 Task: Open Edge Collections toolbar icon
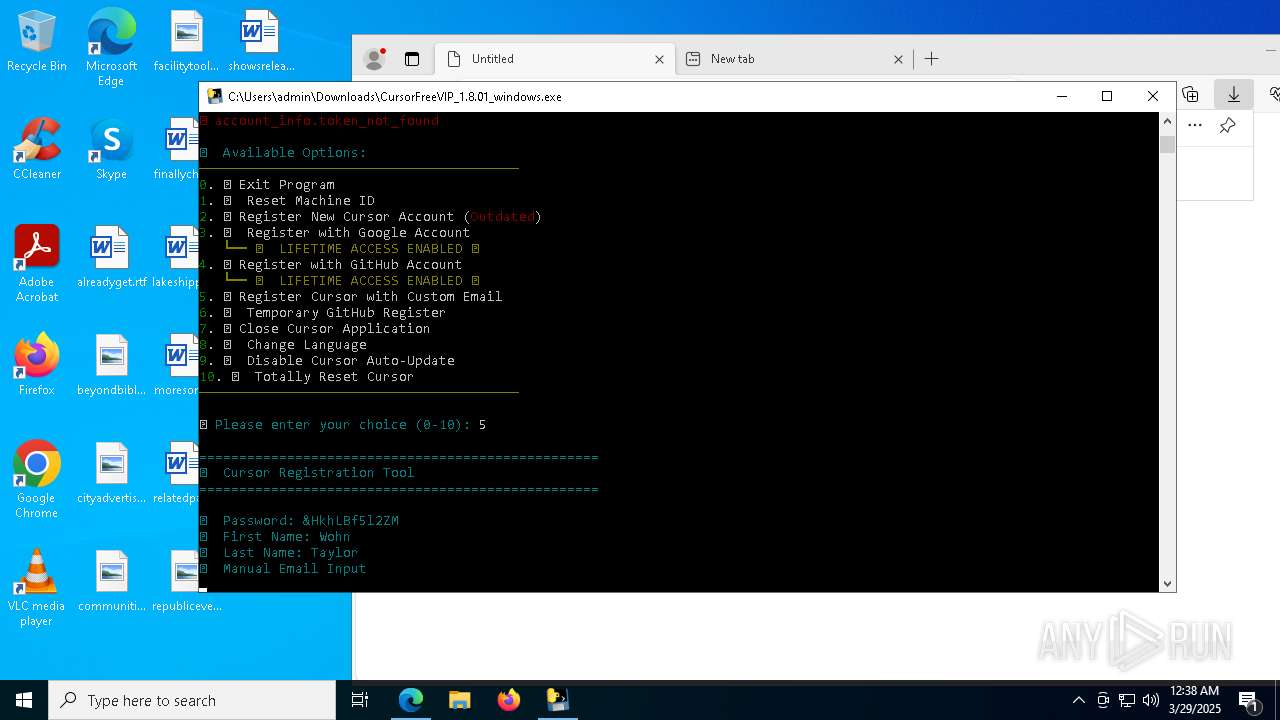pyautogui.click(x=1190, y=94)
